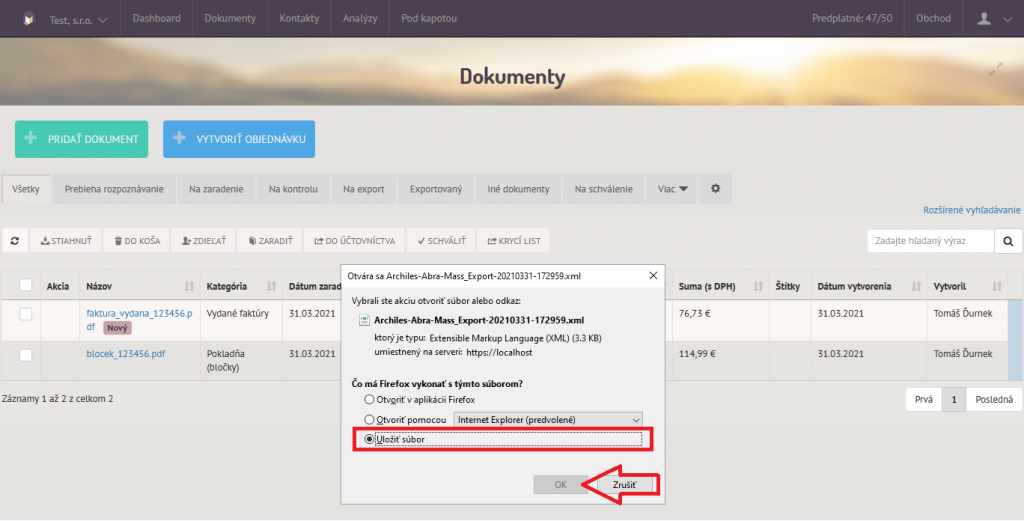Switch to the Na export tab
Image resolution: width=1024 pixels, height=521 pixels.
coord(364,189)
